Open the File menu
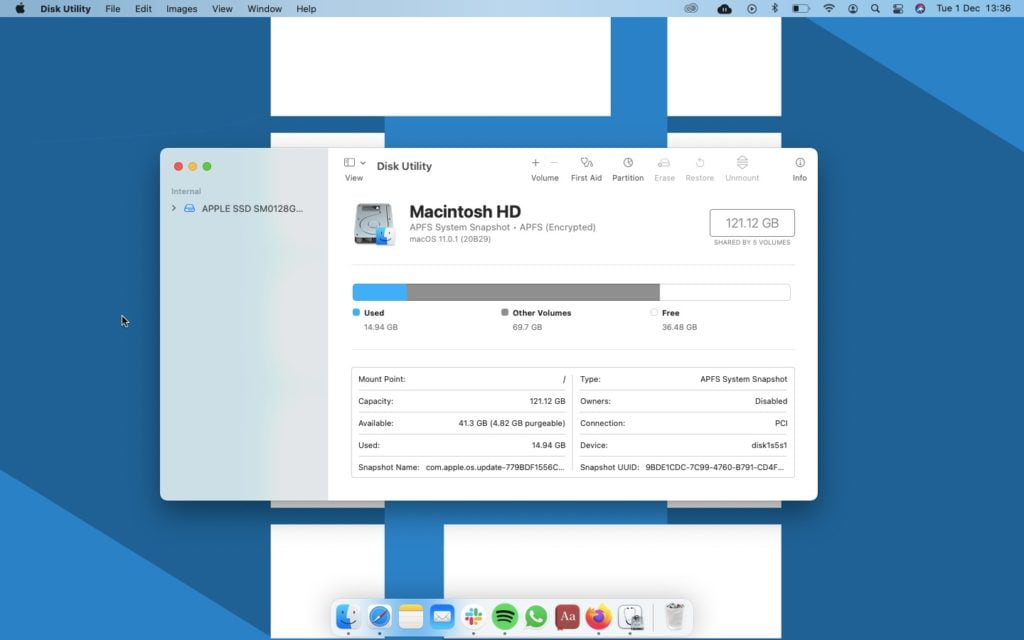 click(x=112, y=8)
